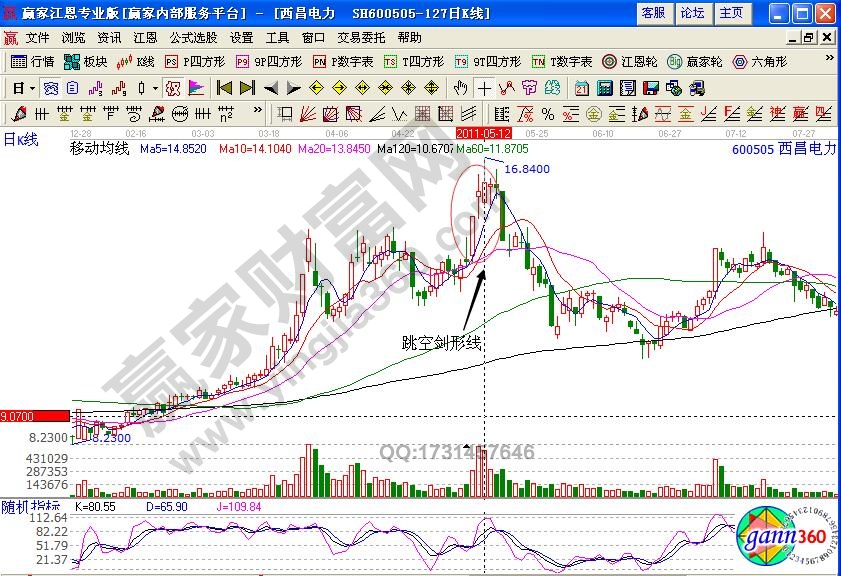Image resolution: width=841 pixels, height=576 pixels.
Task: Select the percent % tool icon
Action: pyautogui.click(x=548, y=114)
